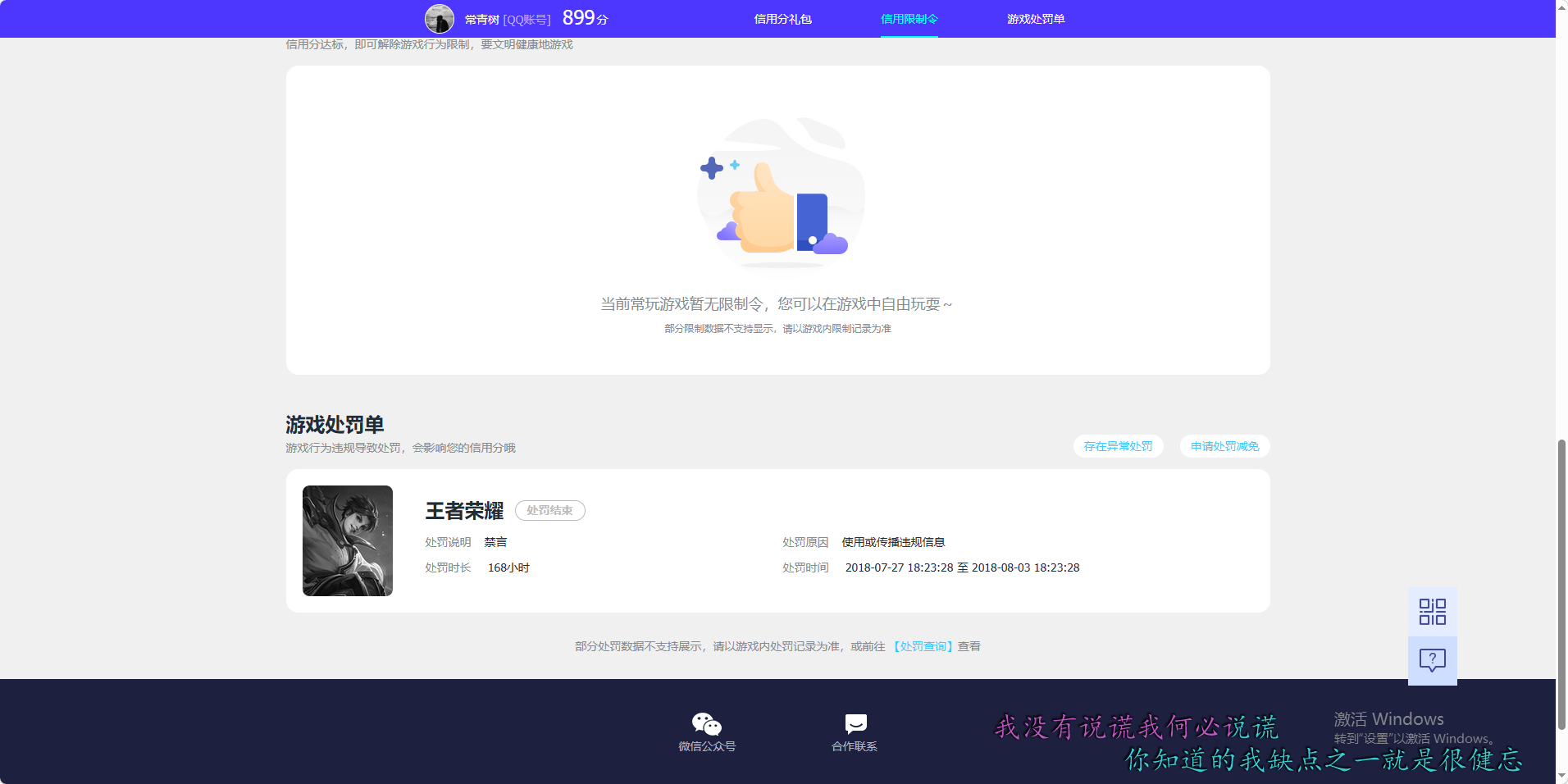This screenshot has width=1568, height=784.
Task: Click the scrollbar up arrow
Action: (1561, 7)
